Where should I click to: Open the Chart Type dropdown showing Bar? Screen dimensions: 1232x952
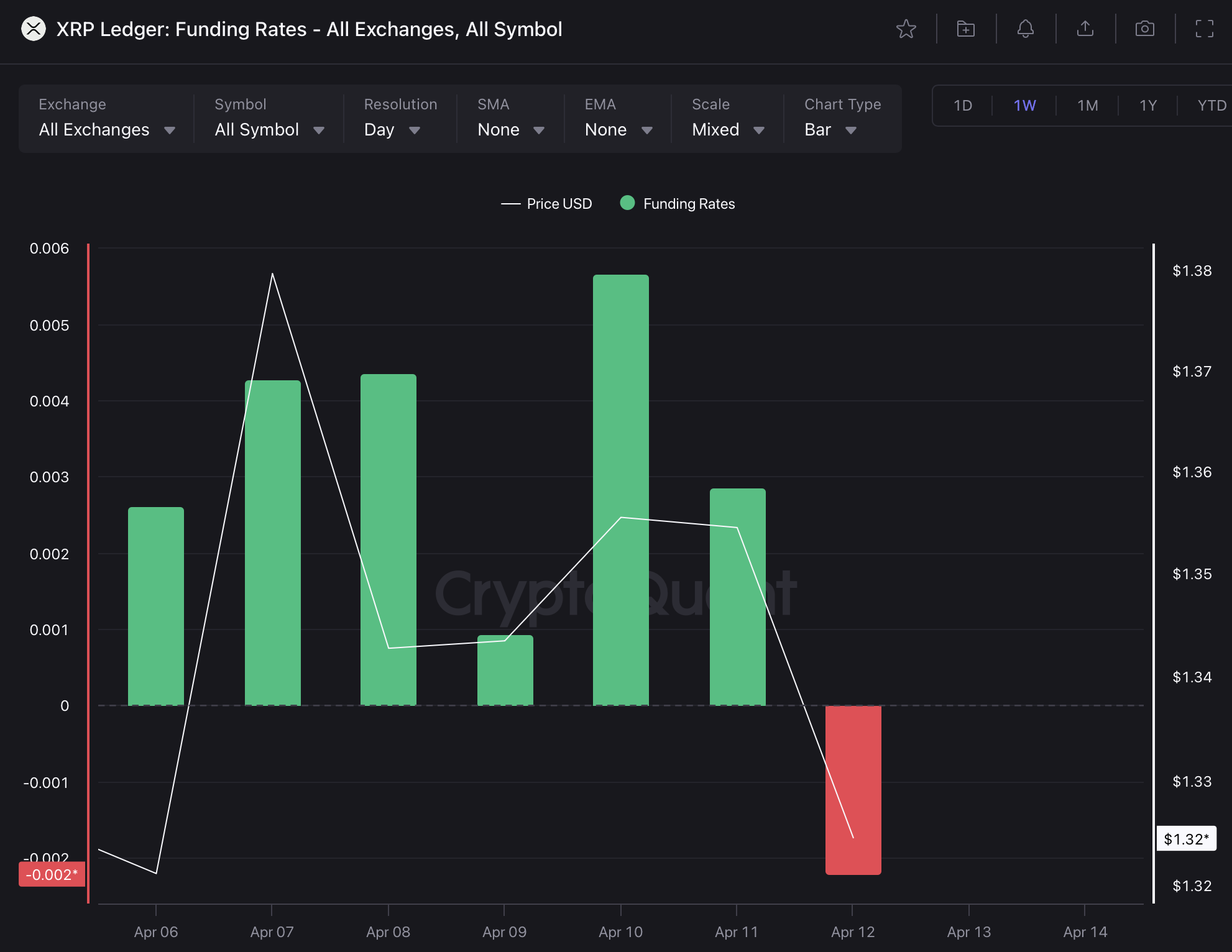[x=830, y=130]
